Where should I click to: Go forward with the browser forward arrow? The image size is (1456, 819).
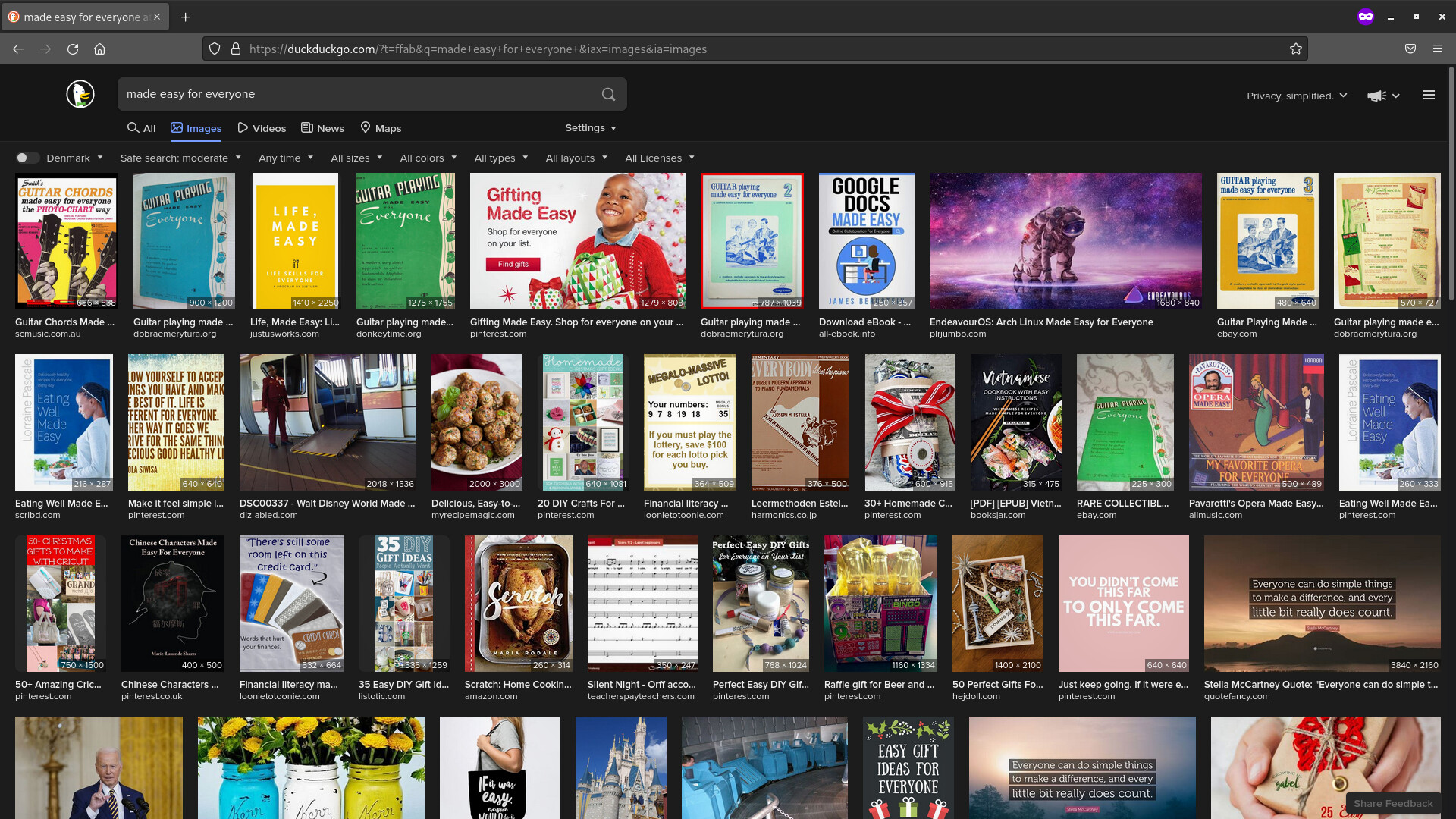click(45, 49)
